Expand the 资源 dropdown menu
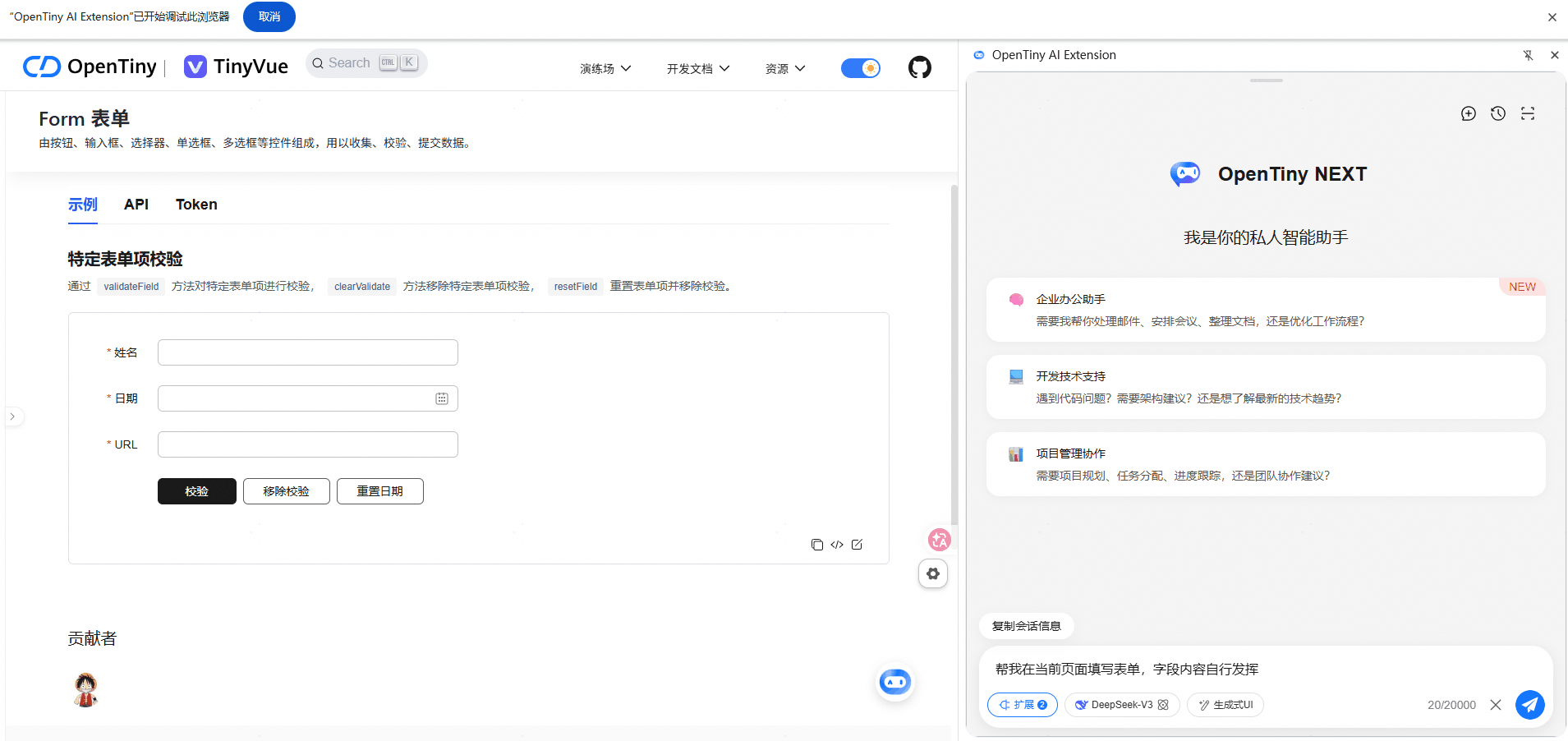The width and height of the screenshot is (1568, 741). [785, 69]
